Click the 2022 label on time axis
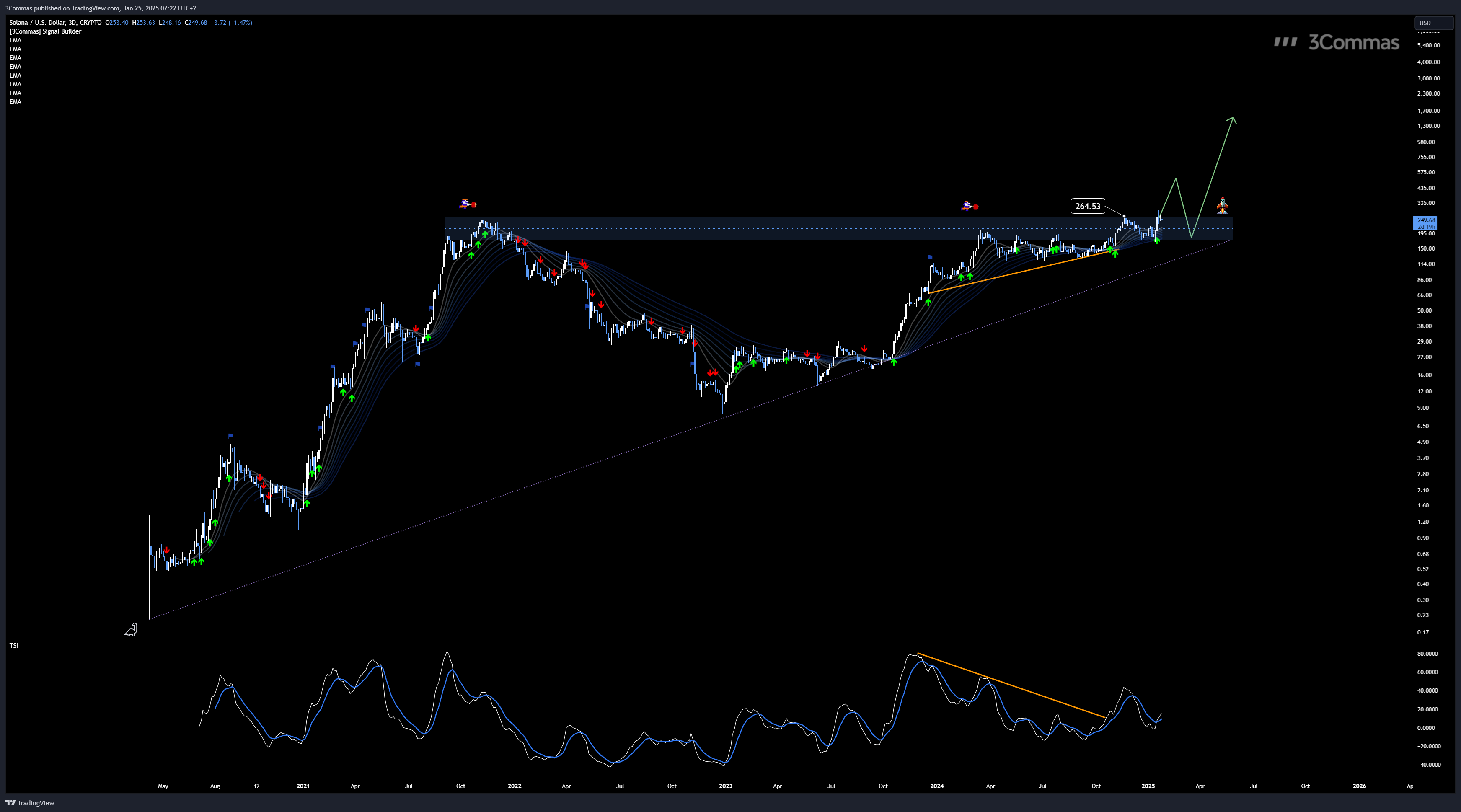 (x=515, y=786)
